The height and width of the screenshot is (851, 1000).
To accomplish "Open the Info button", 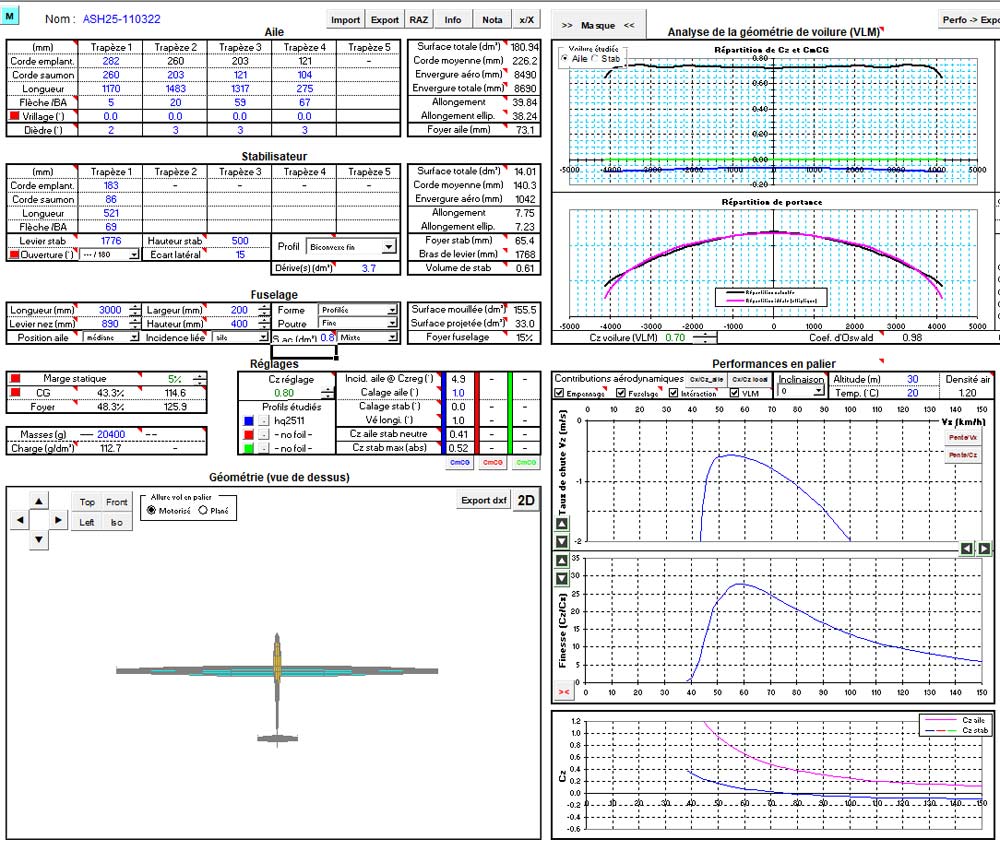I will click(x=453, y=20).
